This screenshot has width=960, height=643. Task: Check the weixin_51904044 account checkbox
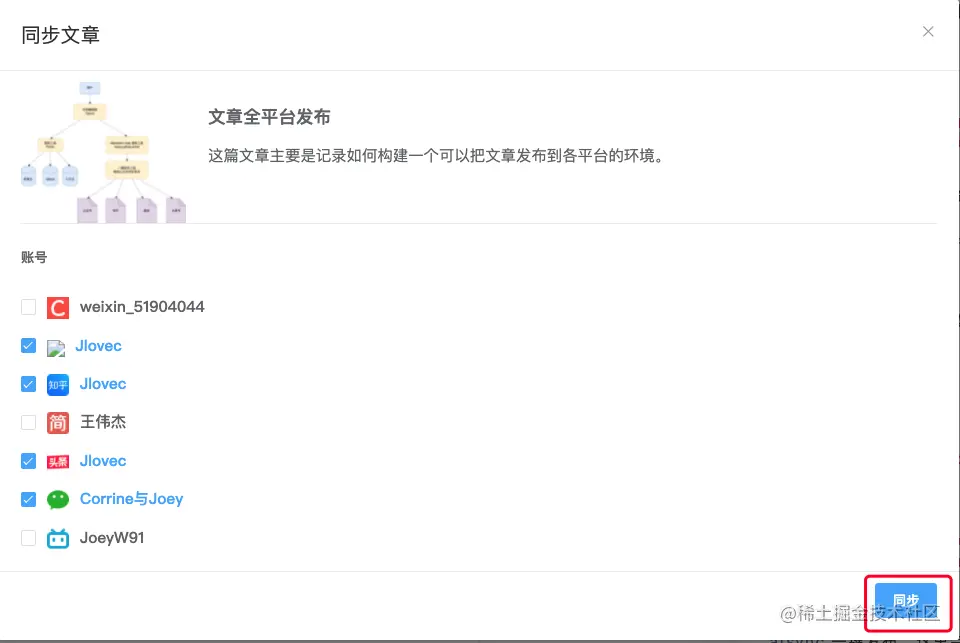28,307
